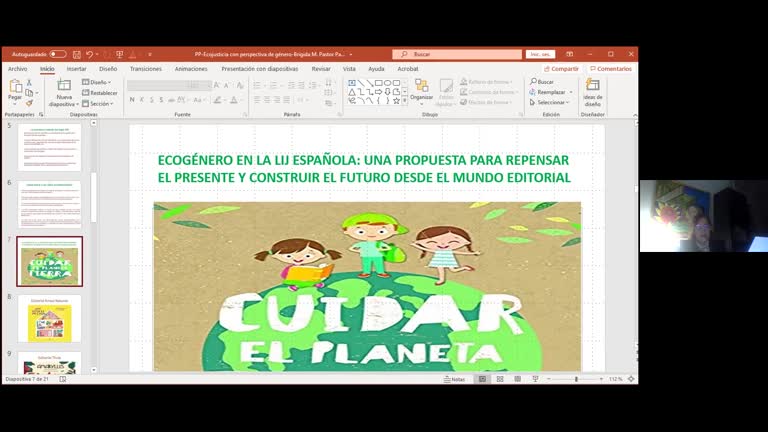The image size is (768, 432).
Task: Toggle the Autoguardado switch
Action: [57, 54]
